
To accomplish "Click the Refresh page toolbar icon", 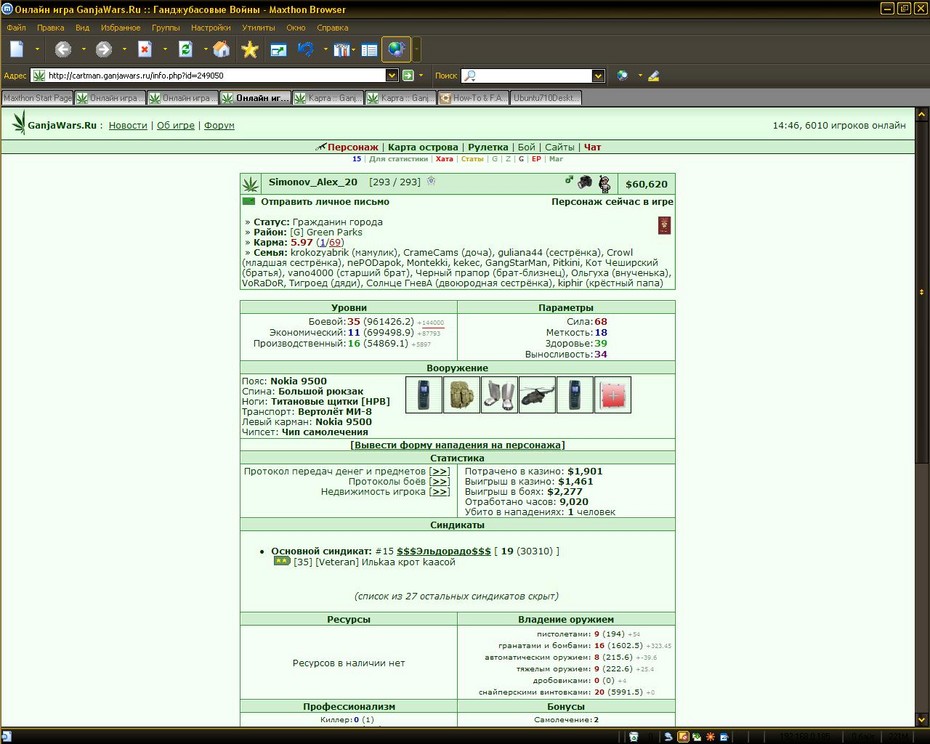I will [186, 49].
